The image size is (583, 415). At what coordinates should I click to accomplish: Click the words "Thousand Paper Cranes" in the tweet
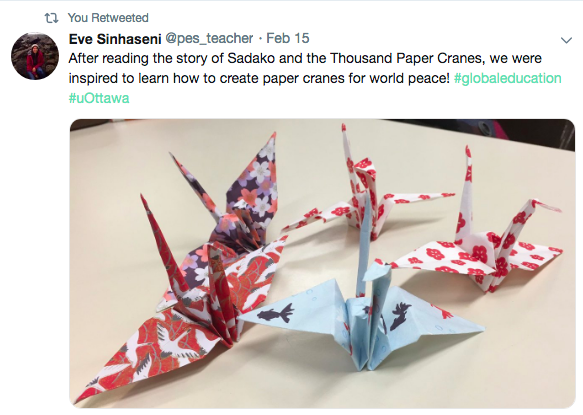pos(408,58)
